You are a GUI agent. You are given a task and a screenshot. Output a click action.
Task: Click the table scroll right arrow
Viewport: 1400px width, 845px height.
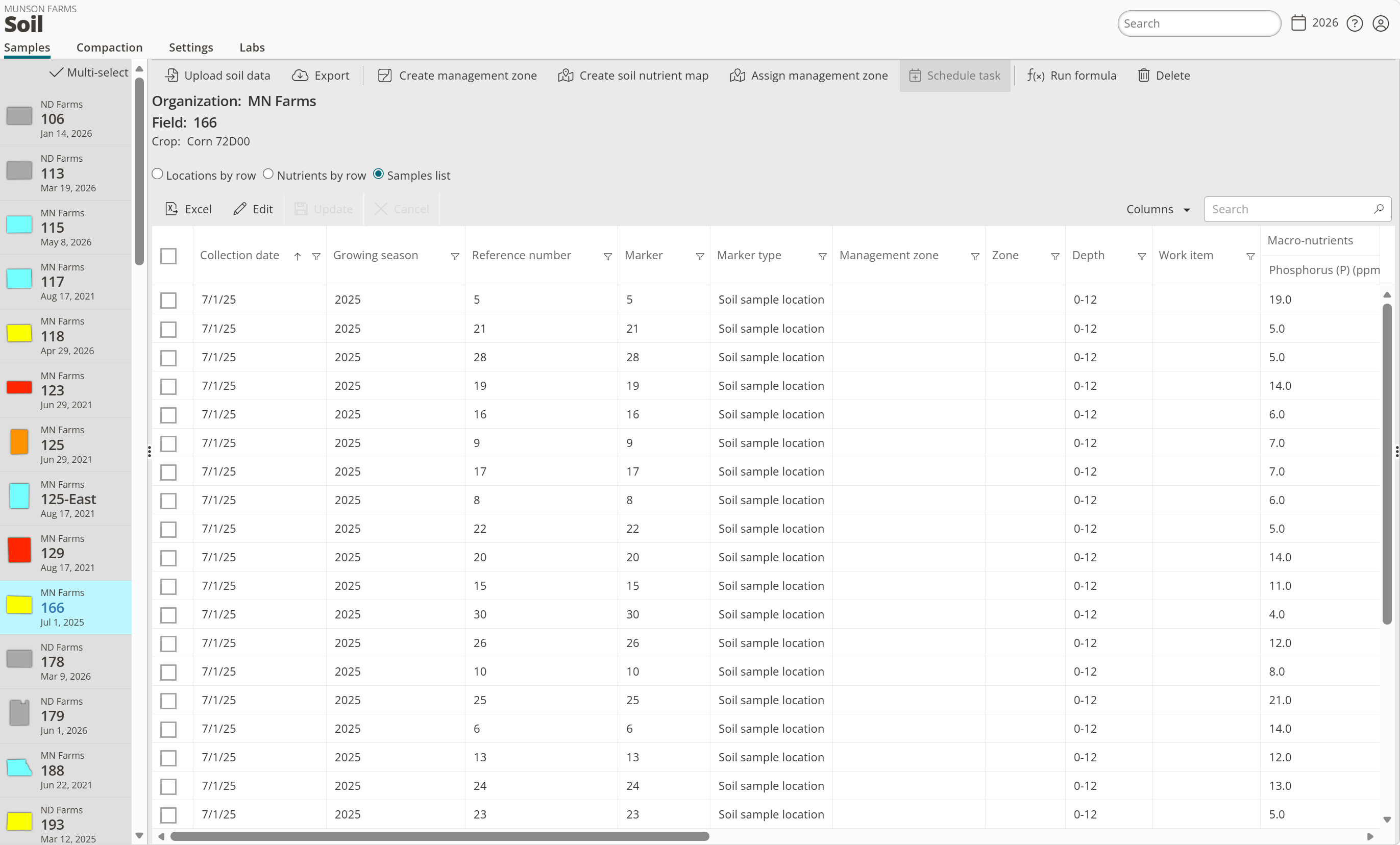pos(1370,836)
